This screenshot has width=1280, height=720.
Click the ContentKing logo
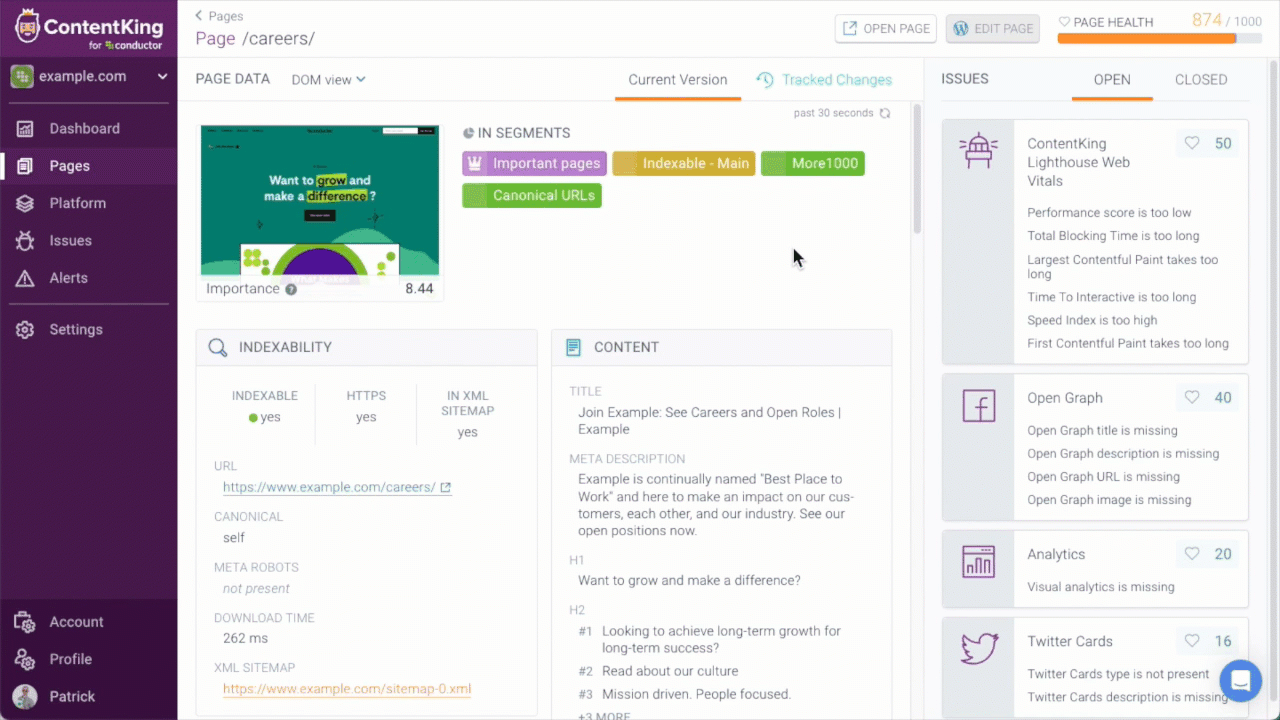(x=88, y=29)
